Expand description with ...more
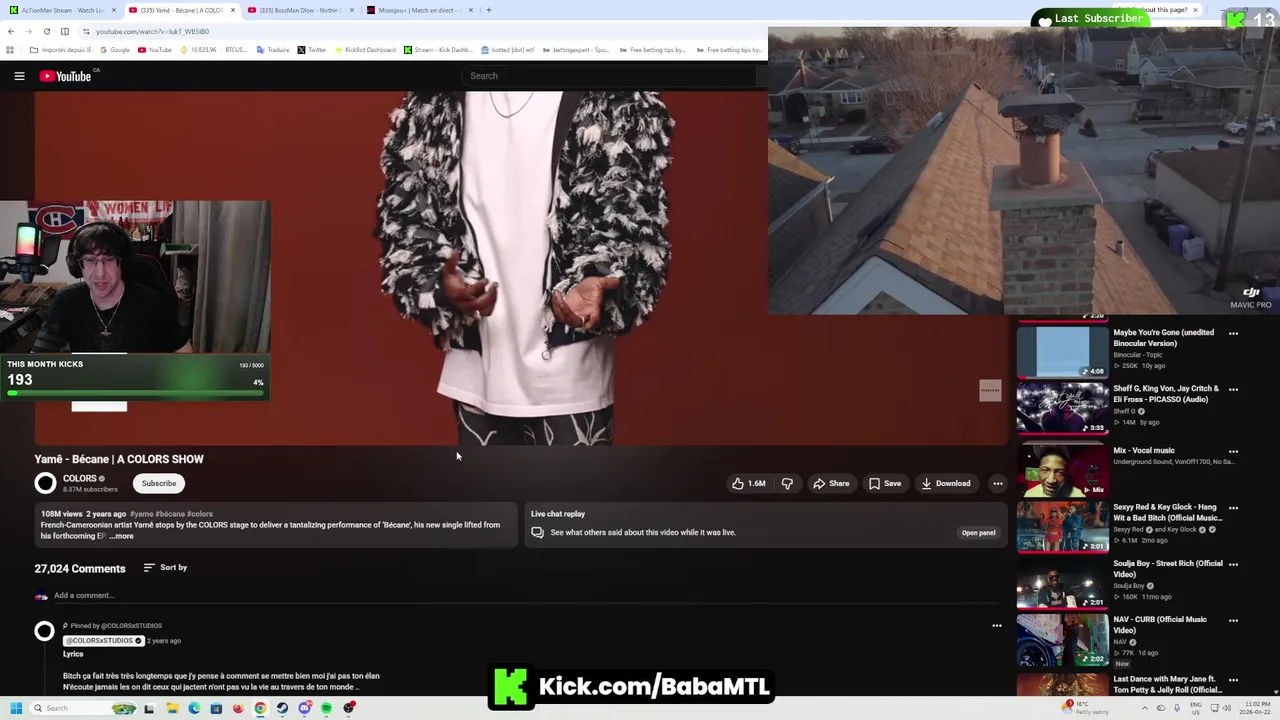 pyautogui.click(x=121, y=536)
